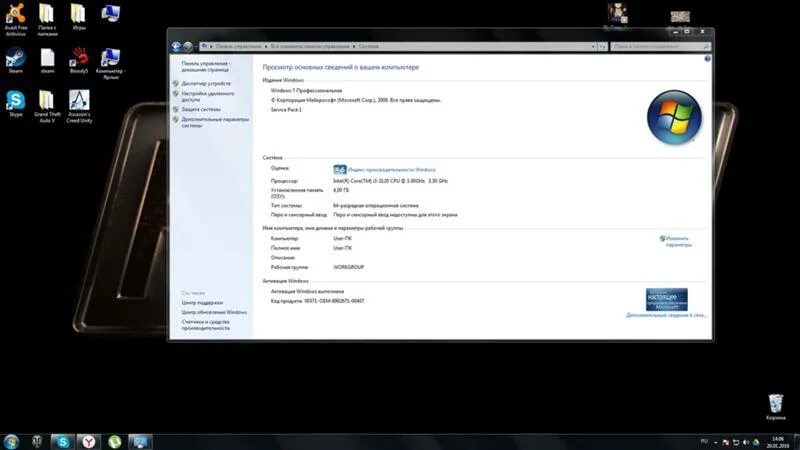Select the blank 'steam' file icon

[x=47, y=60]
